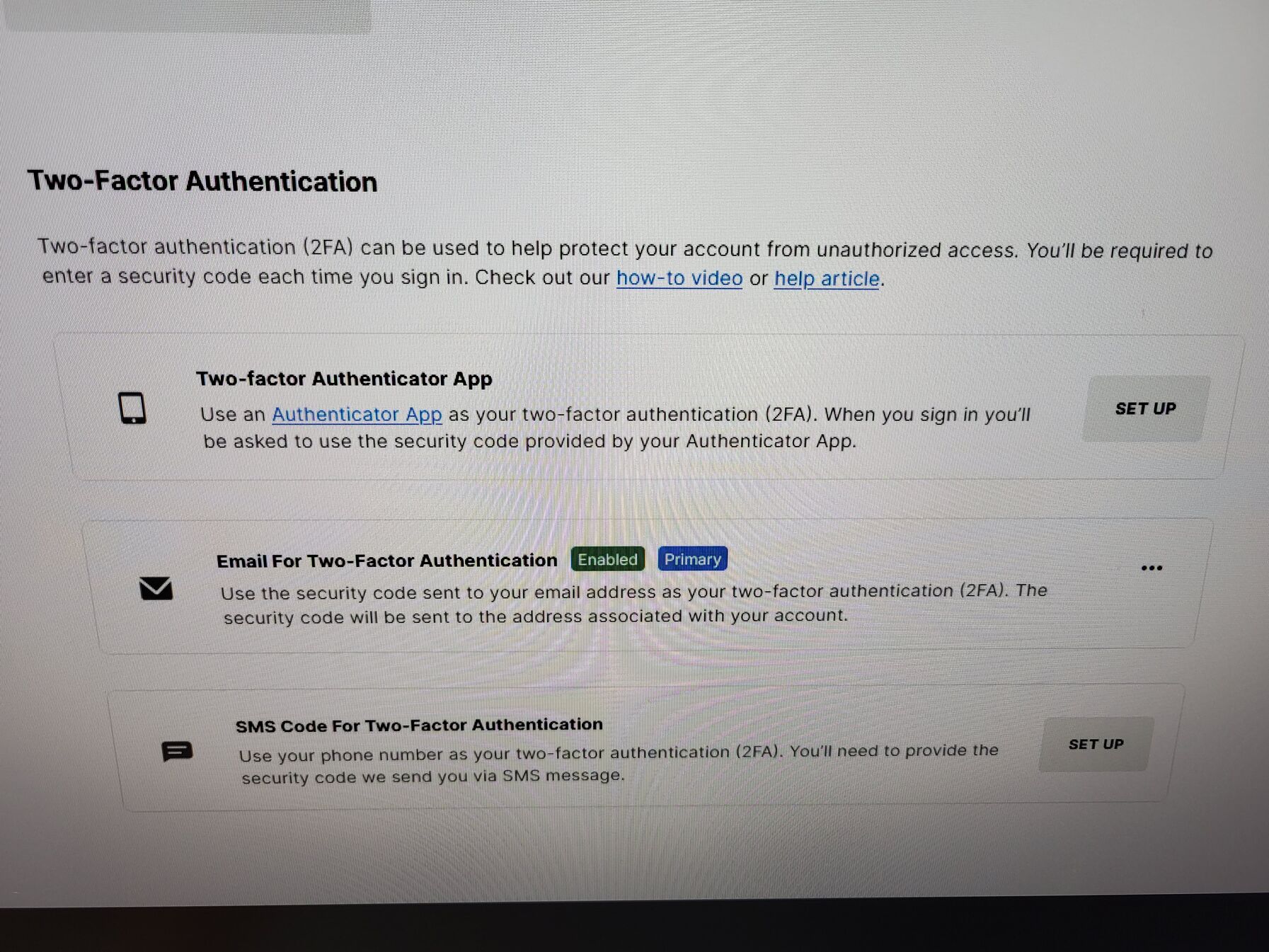Follow the Authenticator App hyperlink

[357, 414]
